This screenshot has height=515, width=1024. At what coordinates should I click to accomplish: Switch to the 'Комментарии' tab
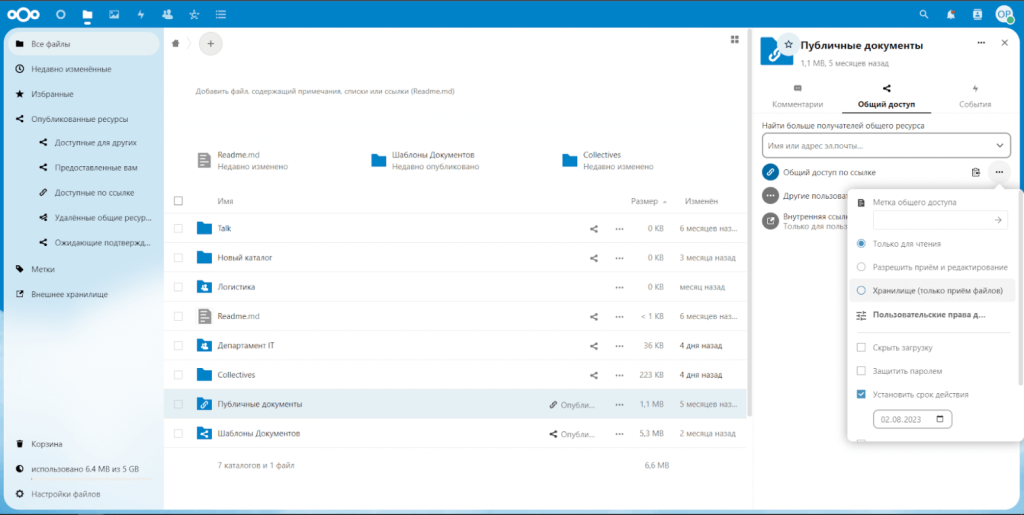[x=797, y=96]
